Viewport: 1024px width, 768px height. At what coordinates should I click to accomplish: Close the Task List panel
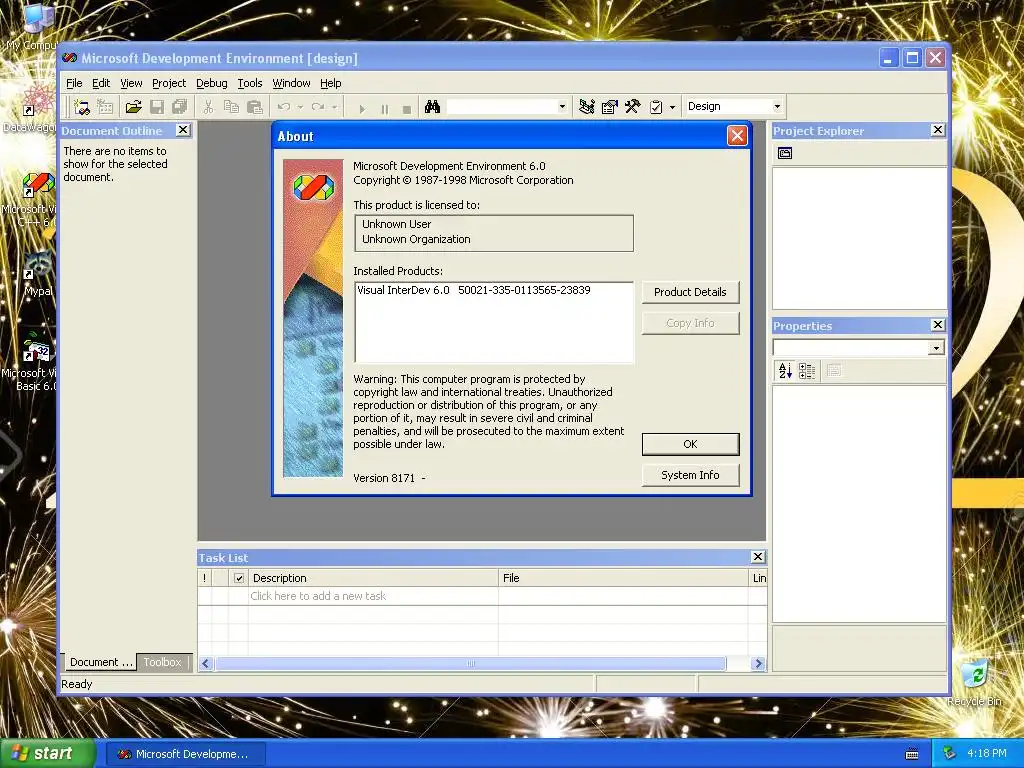(758, 557)
